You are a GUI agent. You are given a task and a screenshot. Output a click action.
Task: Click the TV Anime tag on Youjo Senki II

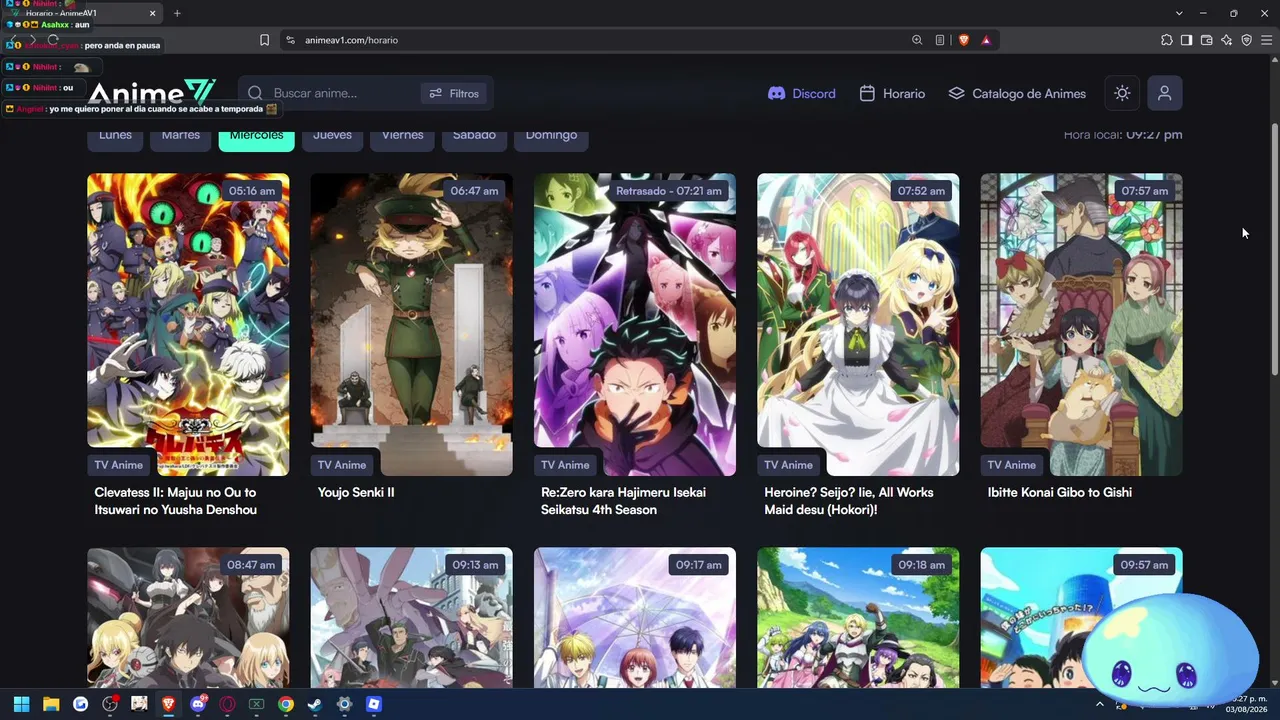(x=342, y=465)
